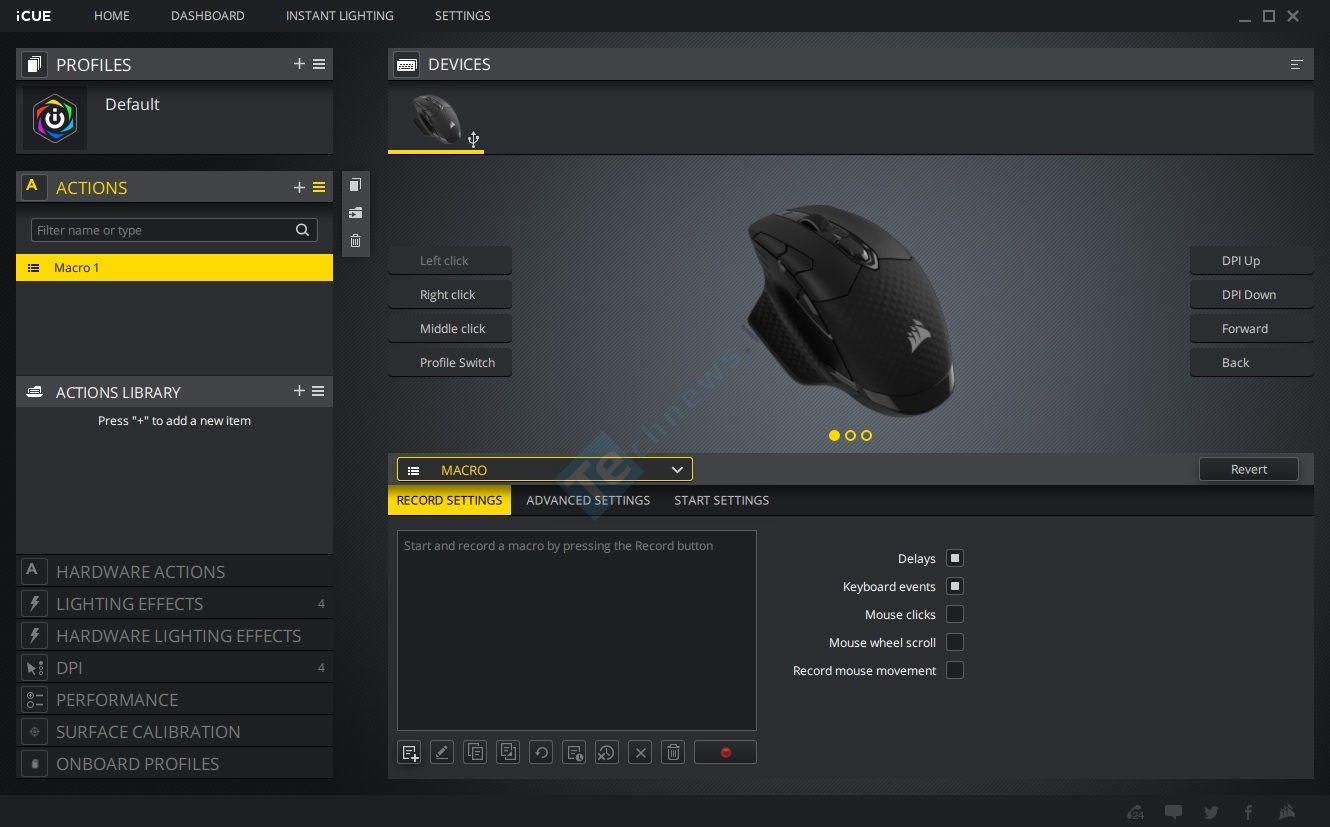This screenshot has height=827, width=1330.
Task: Open the 24/7 support icon in footer
Action: (1135, 812)
